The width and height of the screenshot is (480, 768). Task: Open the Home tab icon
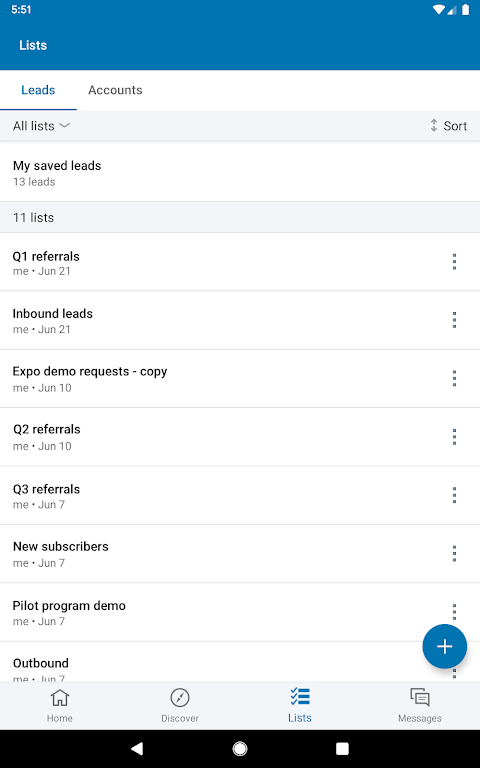60,697
